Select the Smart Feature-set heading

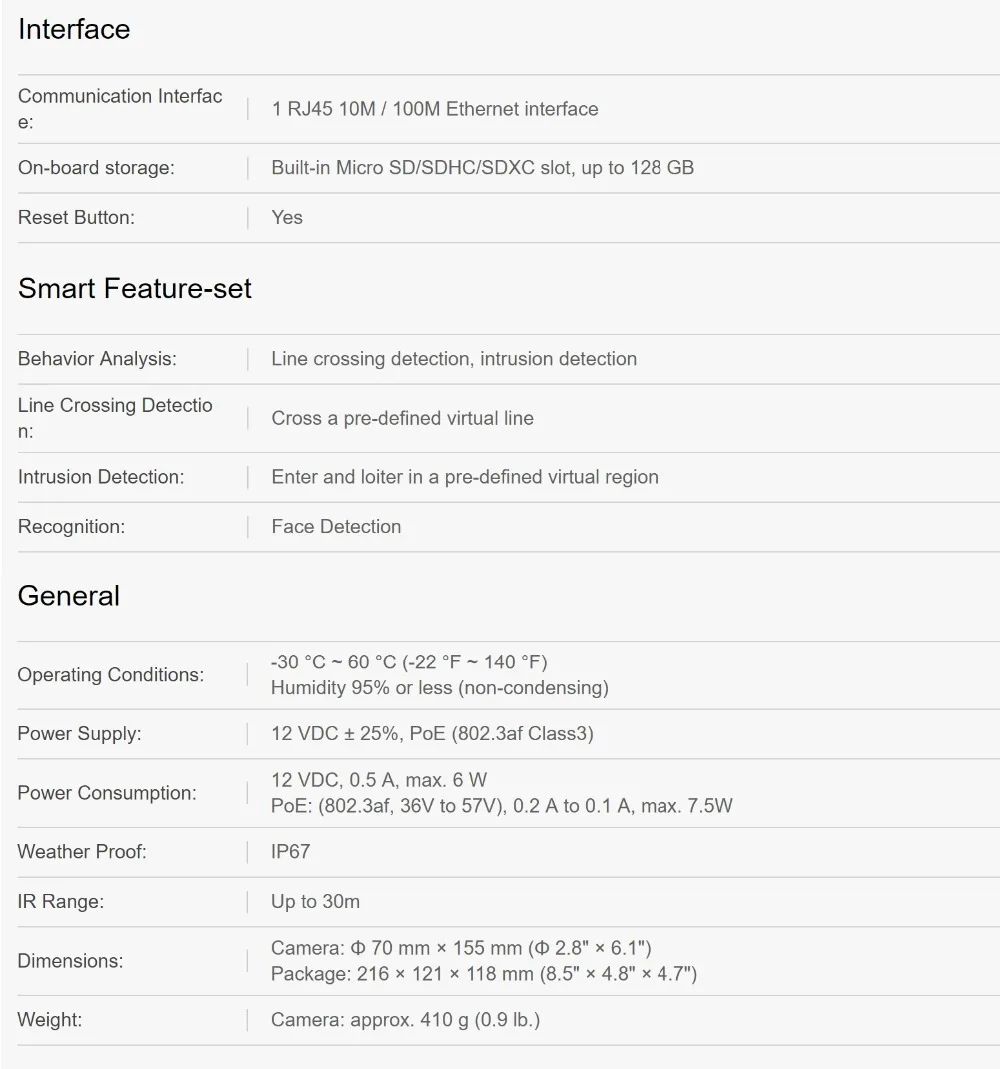tap(134, 288)
